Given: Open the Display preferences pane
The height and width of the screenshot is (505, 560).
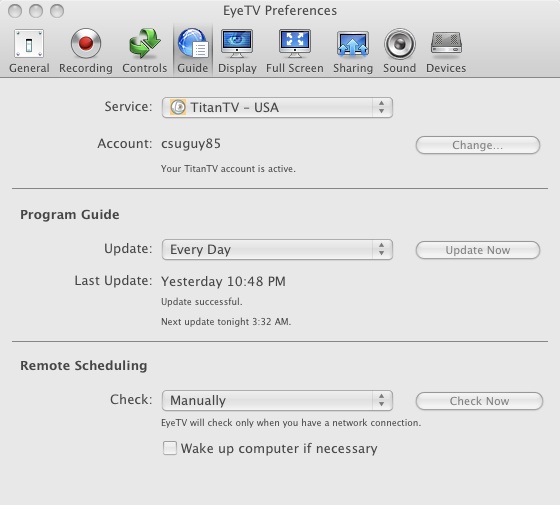Looking at the screenshot, I should coord(237,51).
